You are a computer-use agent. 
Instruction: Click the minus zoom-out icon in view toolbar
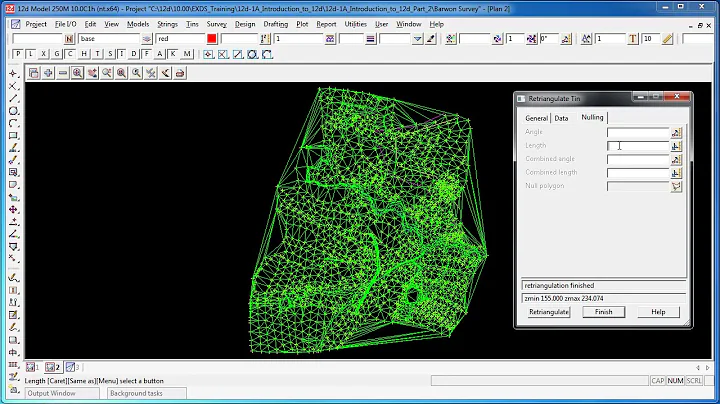(x=62, y=73)
